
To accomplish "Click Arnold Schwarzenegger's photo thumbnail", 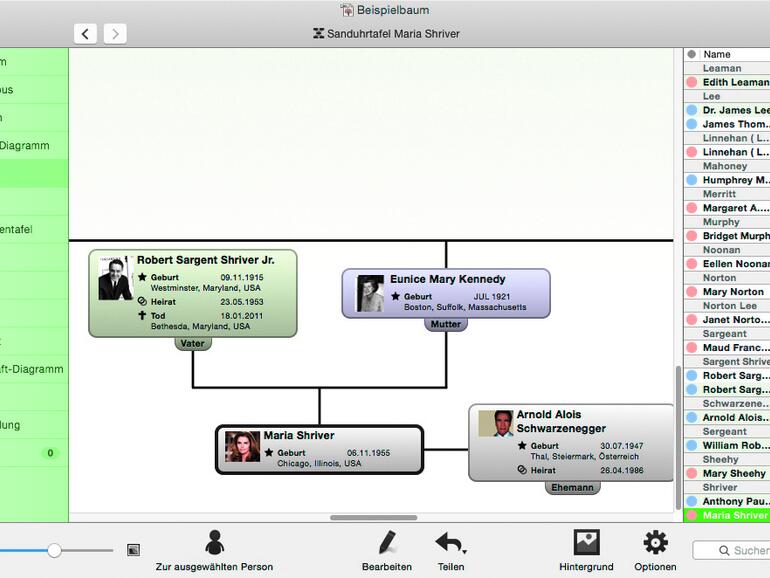I will click(495, 424).
